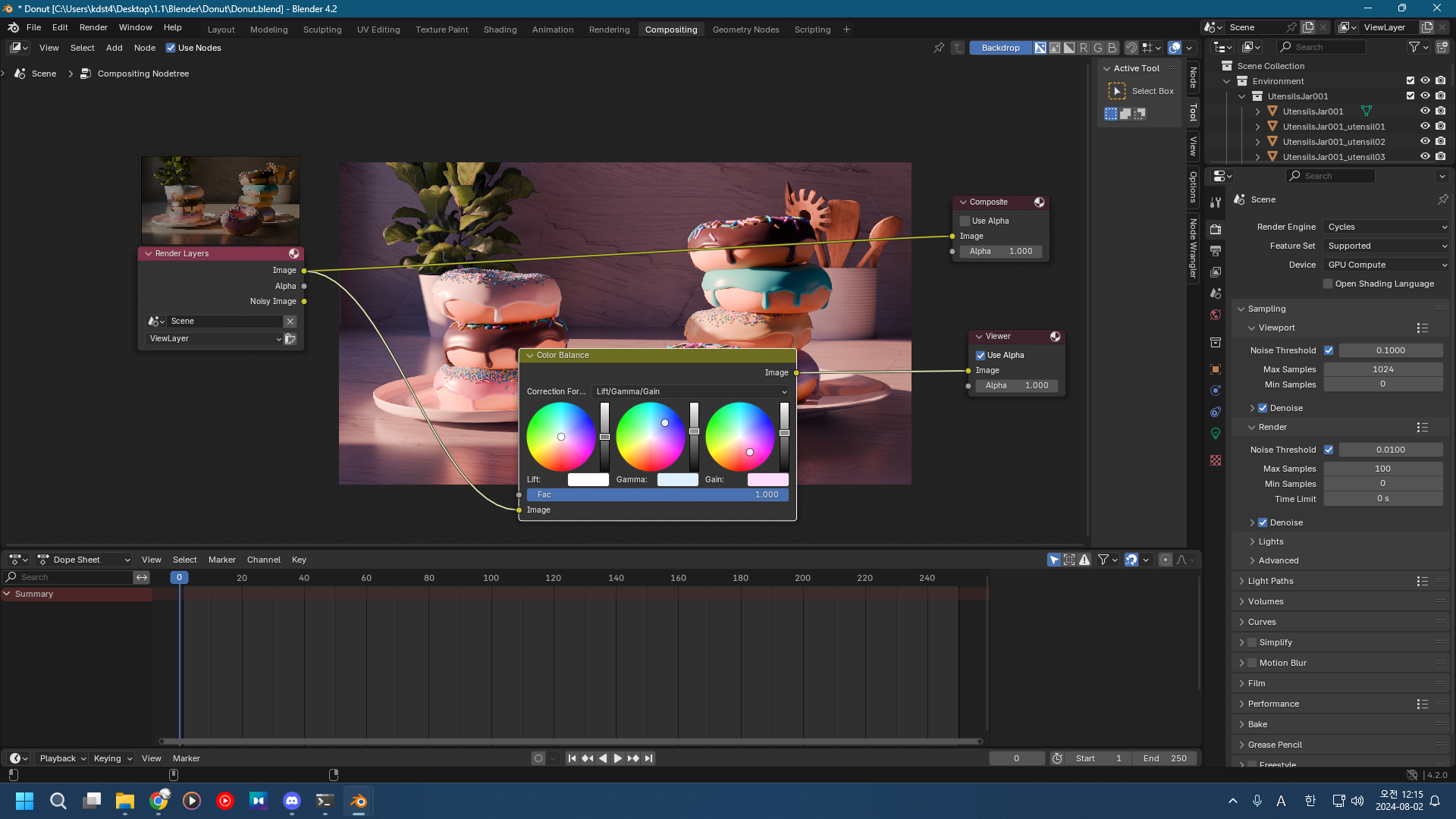Launch Discord from the taskbar
1456x819 pixels.
[292, 801]
